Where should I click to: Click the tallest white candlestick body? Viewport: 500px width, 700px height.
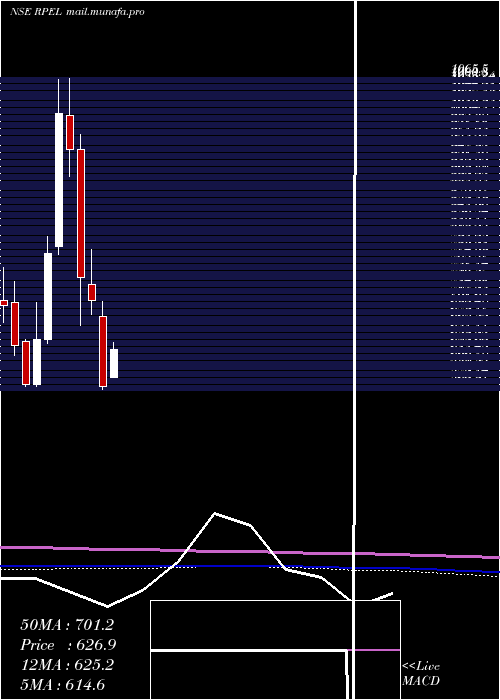(x=59, y=180)
